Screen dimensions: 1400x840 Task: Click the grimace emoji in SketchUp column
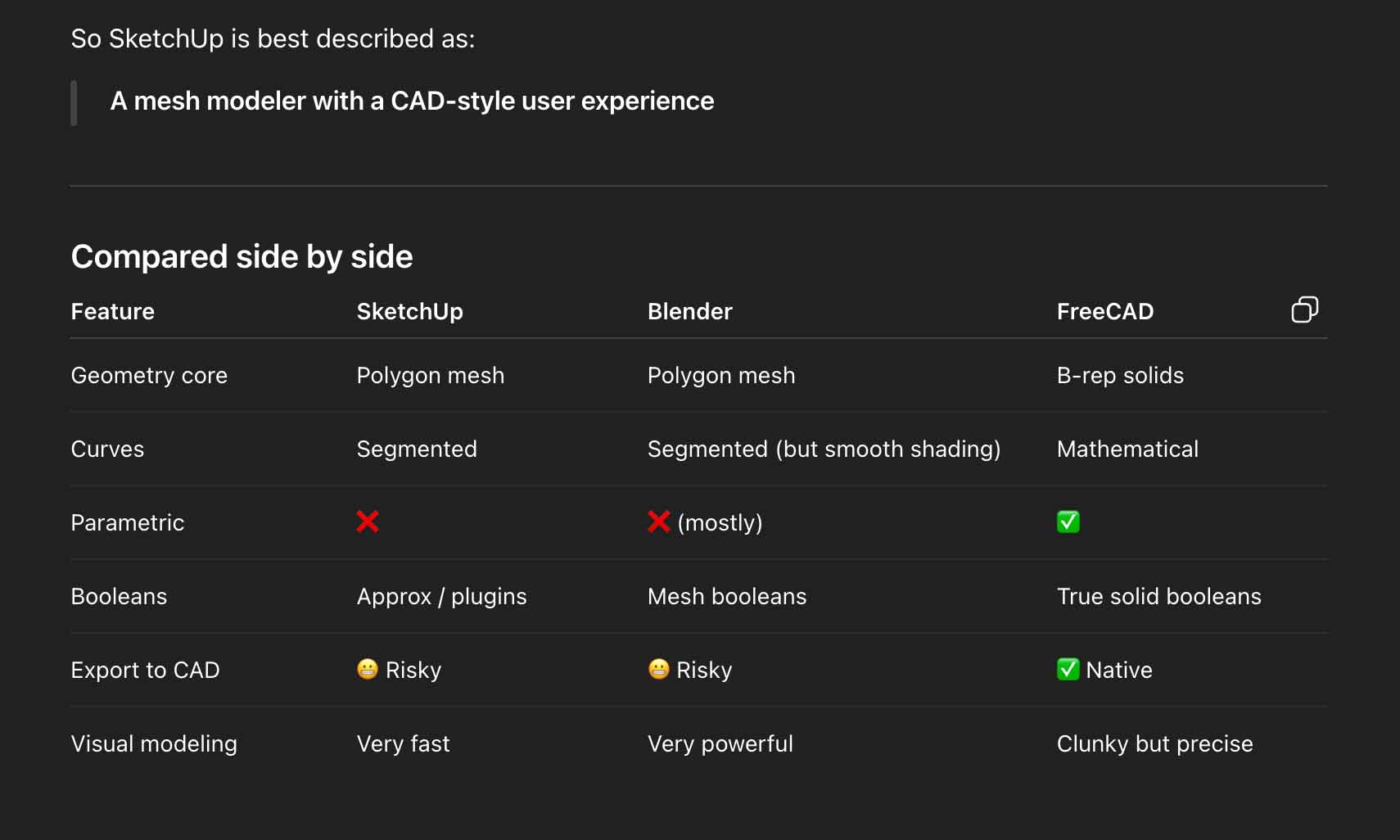pos(368,669)
